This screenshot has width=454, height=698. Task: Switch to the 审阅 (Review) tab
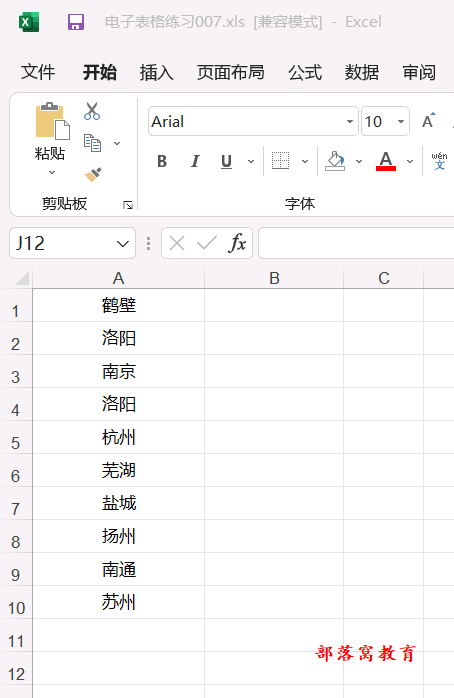coord(419,72)
